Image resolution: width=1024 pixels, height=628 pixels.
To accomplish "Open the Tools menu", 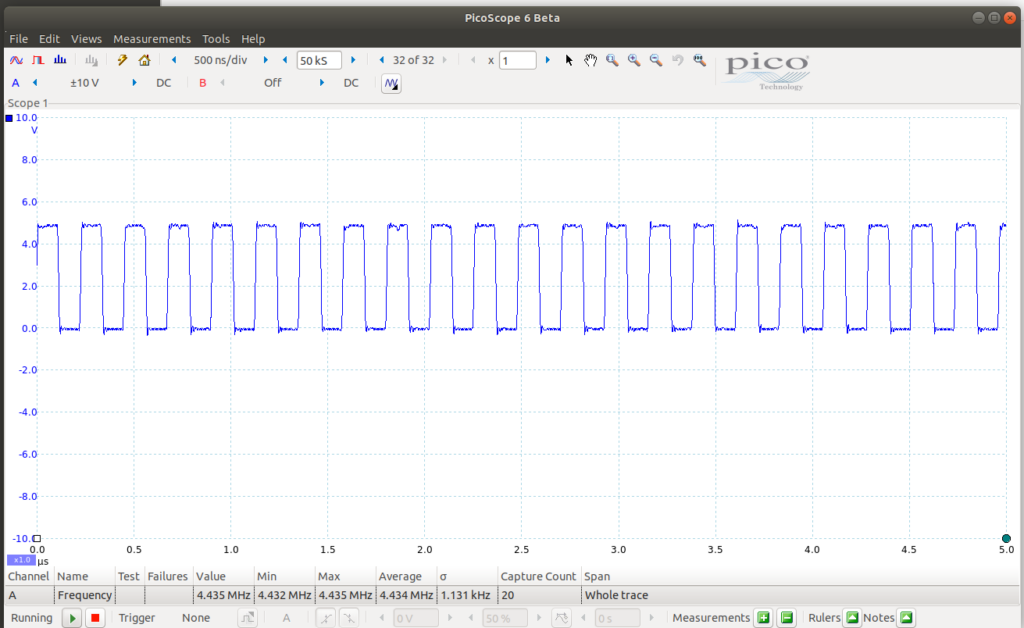I will tap(216, 39).
